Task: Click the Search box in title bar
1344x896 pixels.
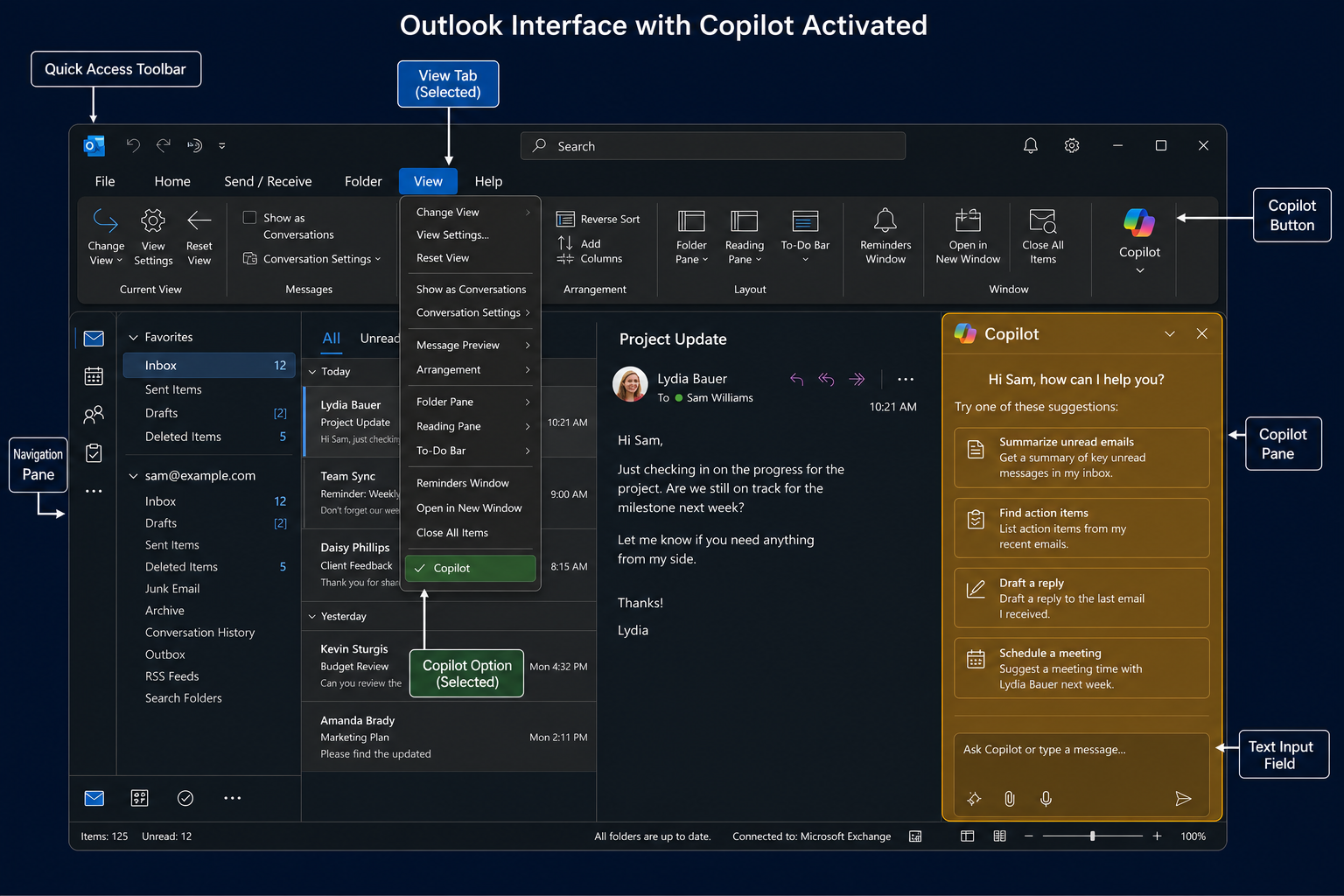Action: click(713, 146)
